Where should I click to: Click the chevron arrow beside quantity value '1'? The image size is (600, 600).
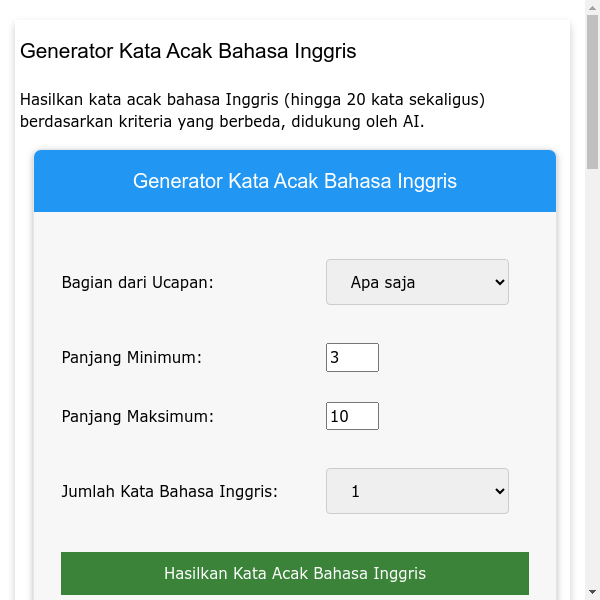(501, 491)
